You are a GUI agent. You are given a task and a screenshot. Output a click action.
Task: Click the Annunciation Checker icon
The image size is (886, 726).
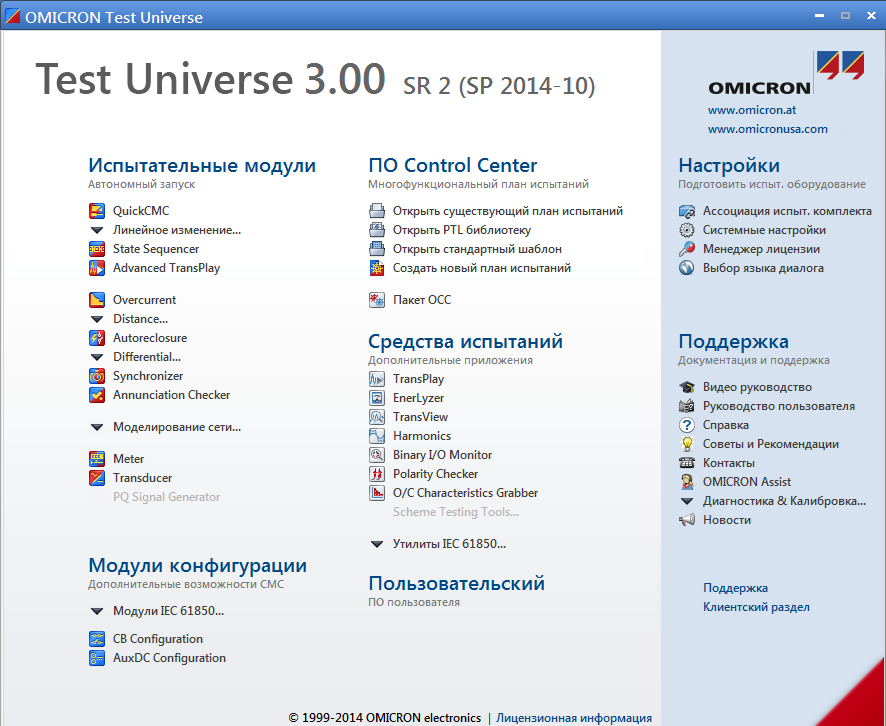pos(97,395)
